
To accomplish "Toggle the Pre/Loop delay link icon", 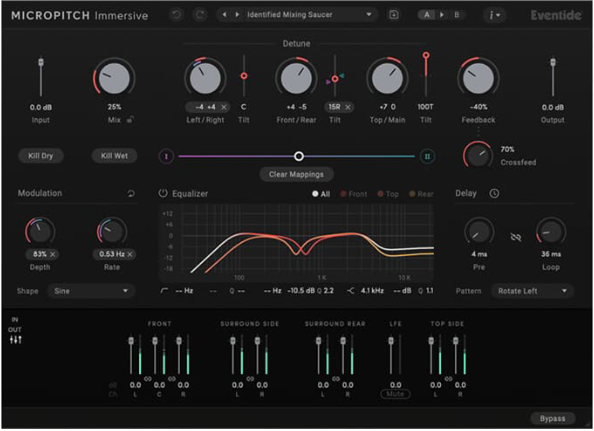I will (x=515, y=237).
